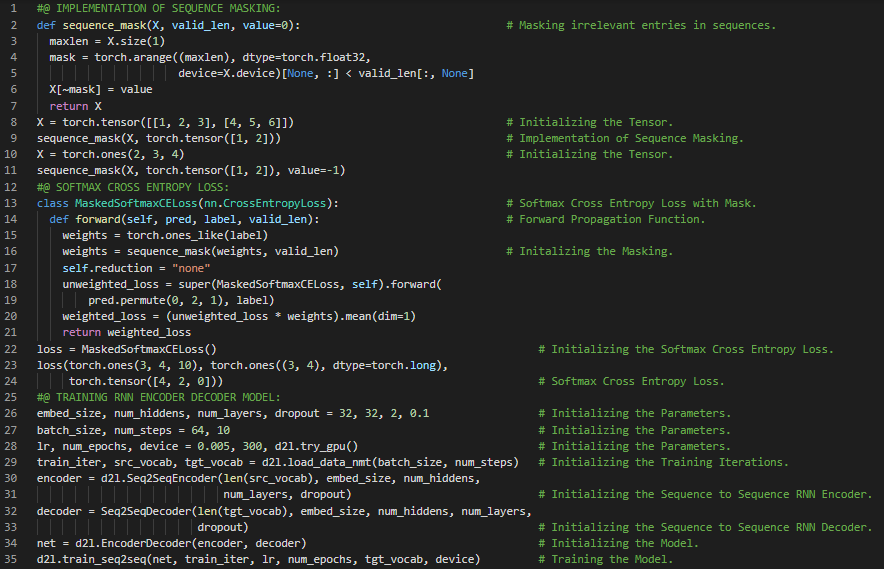The height and width of the screenshot is (569, 884).
Task: Click line number 35 in the gutter
Action: [x=13, y=559]
